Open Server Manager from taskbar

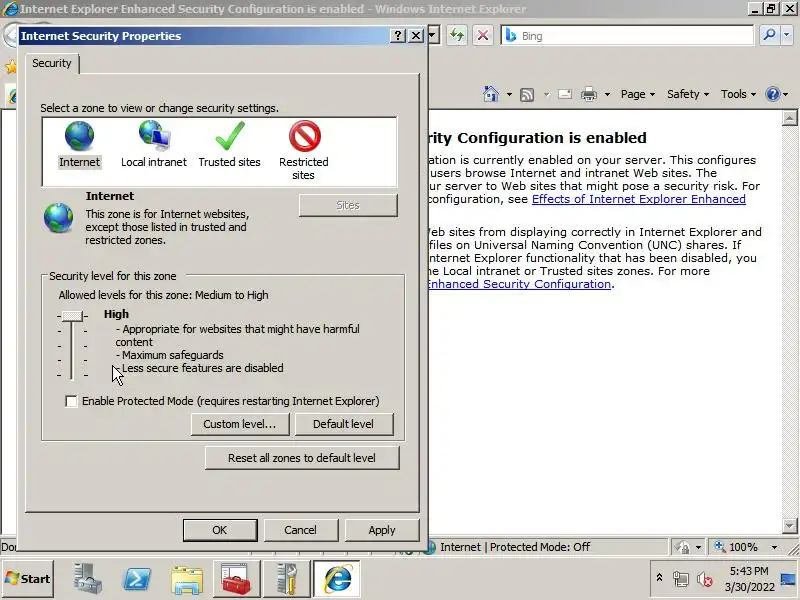click(x=87, y=579)
